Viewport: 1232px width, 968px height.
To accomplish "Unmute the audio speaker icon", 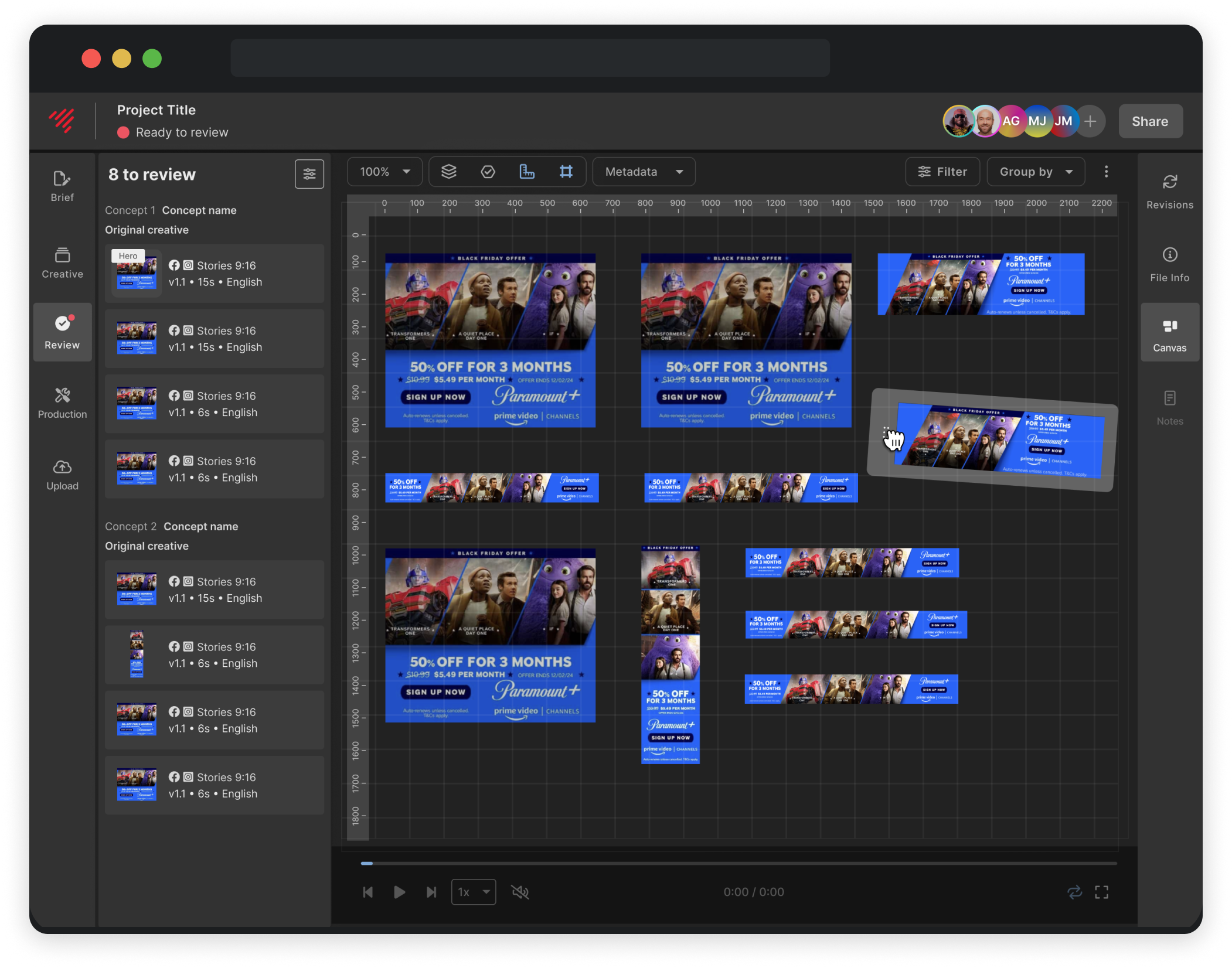I will click(520, 892).
